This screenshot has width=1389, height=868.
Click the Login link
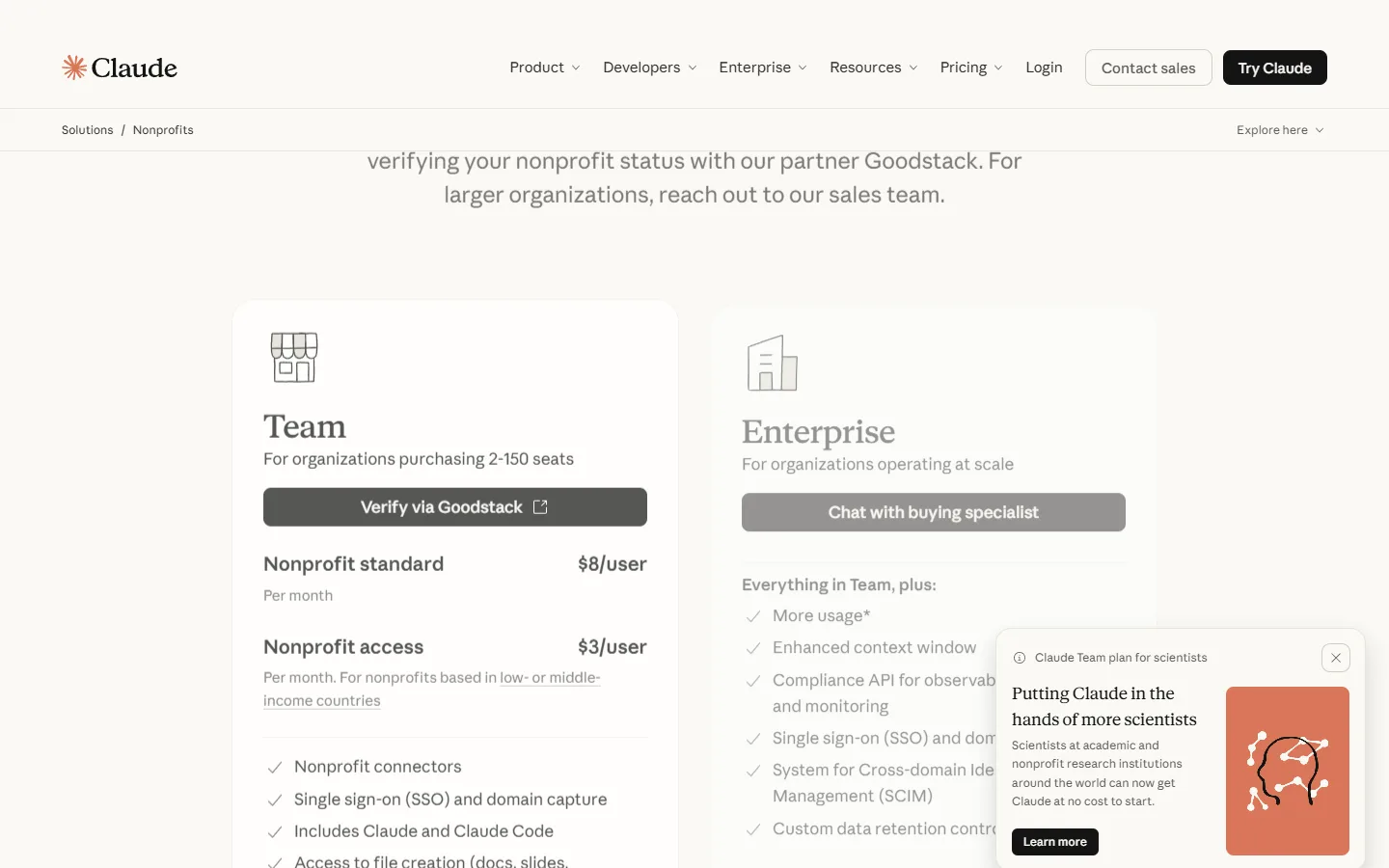point(1044,68)
